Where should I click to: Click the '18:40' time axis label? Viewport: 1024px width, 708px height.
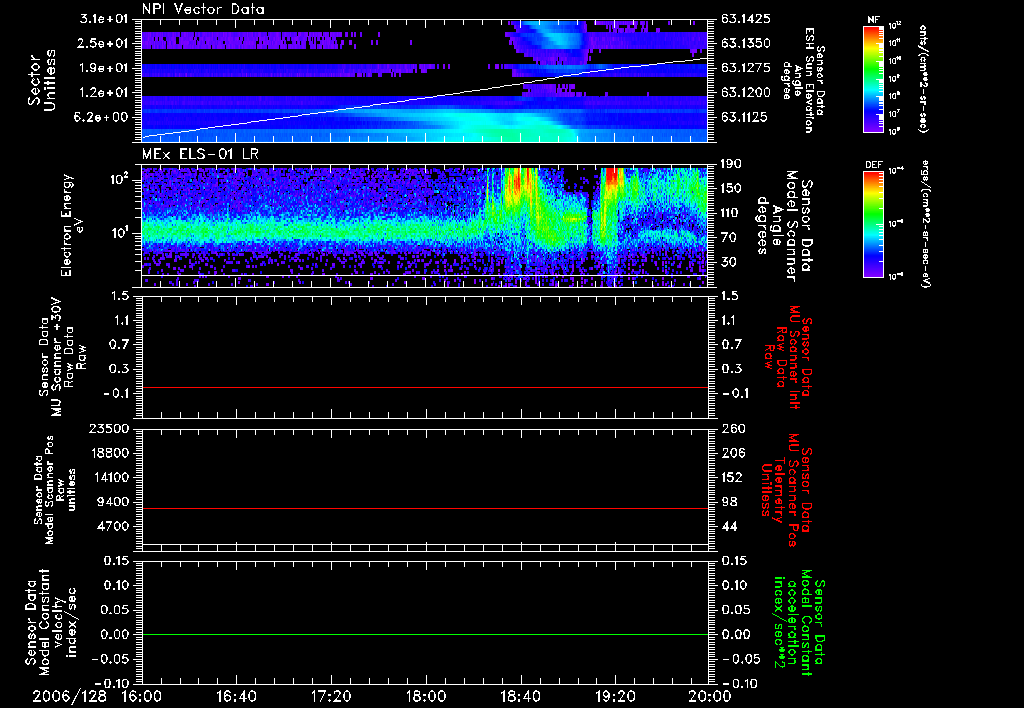click(x=520, y=697)
